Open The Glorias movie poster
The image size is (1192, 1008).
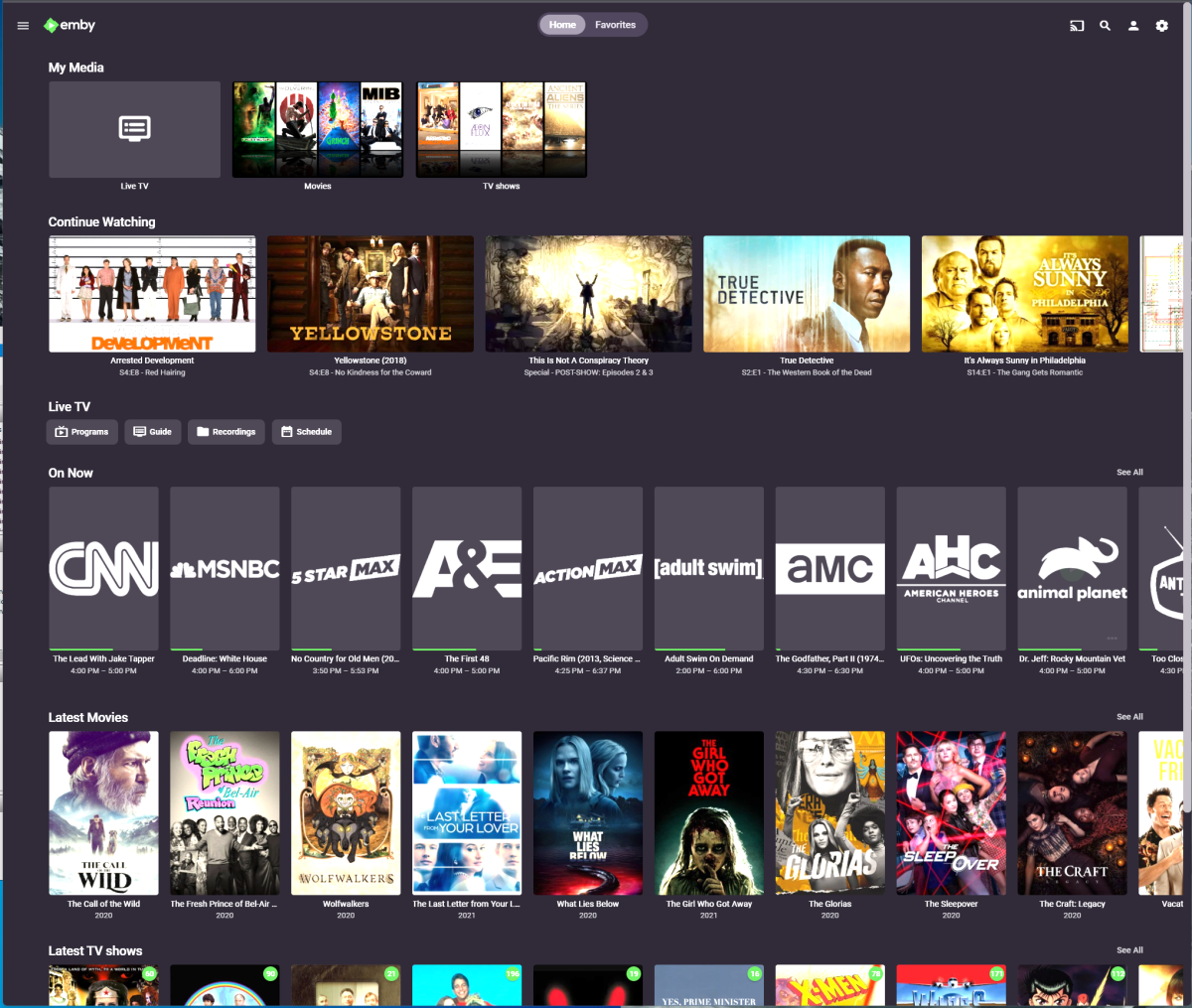coord(830,812)
